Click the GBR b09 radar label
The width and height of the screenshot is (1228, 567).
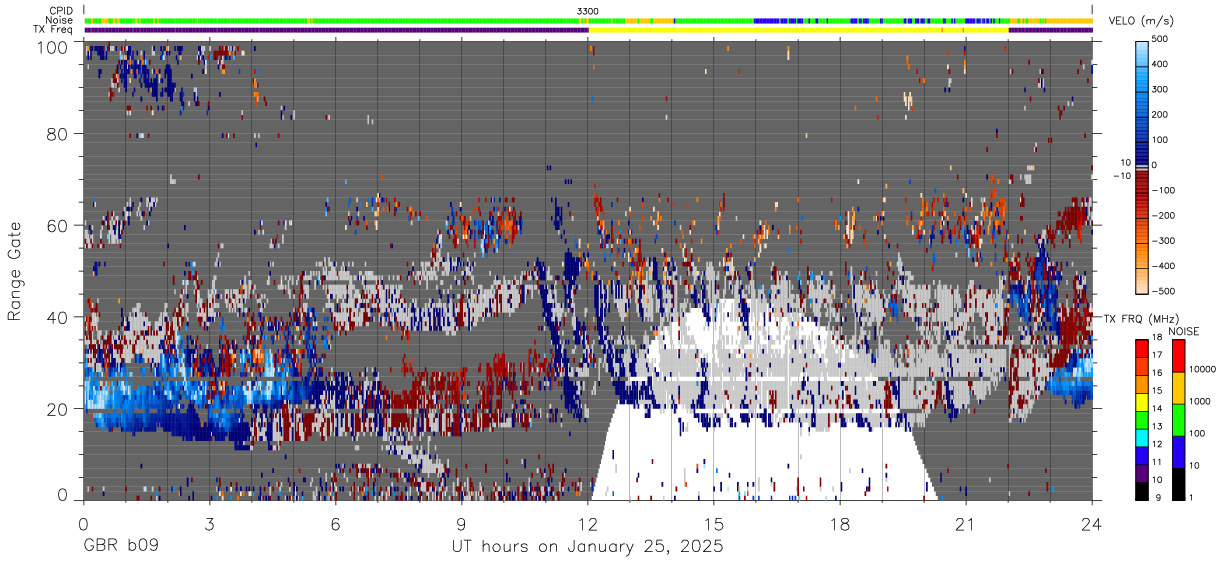(120, 547)
